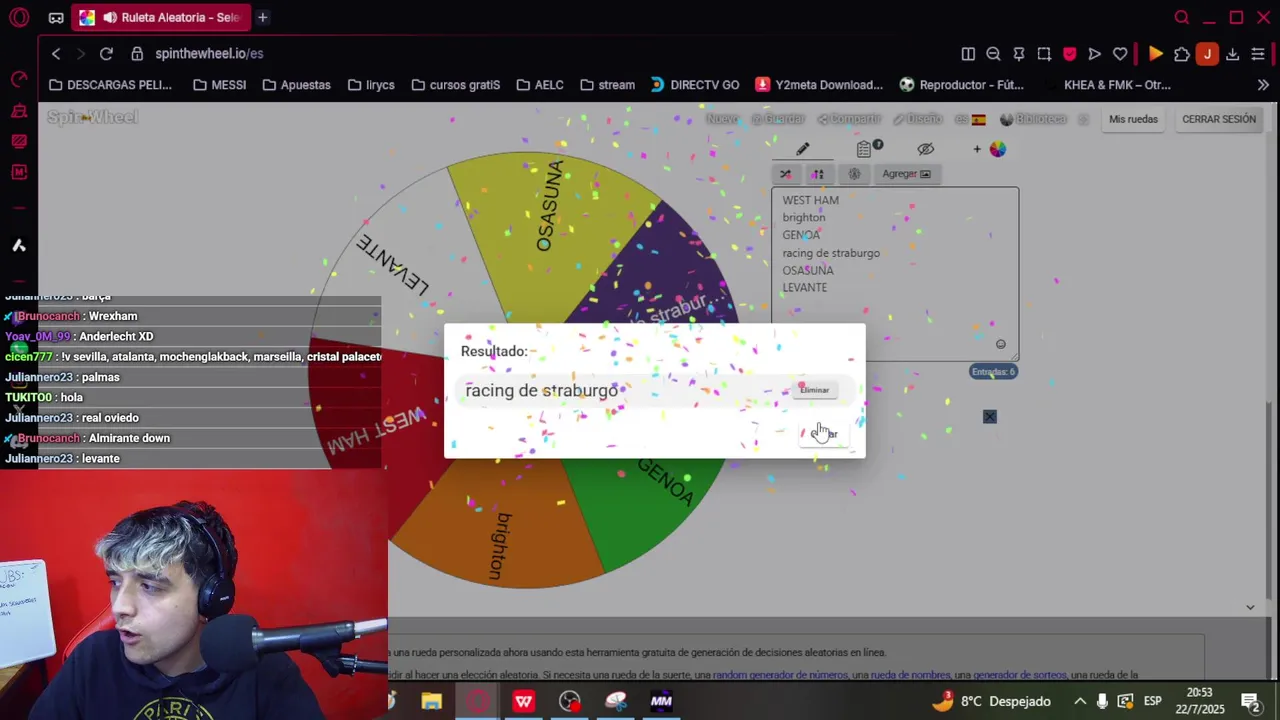The image size is (1280, 720).
Task: Click the emoji icon in entries box
Action: click(1000, 344)
